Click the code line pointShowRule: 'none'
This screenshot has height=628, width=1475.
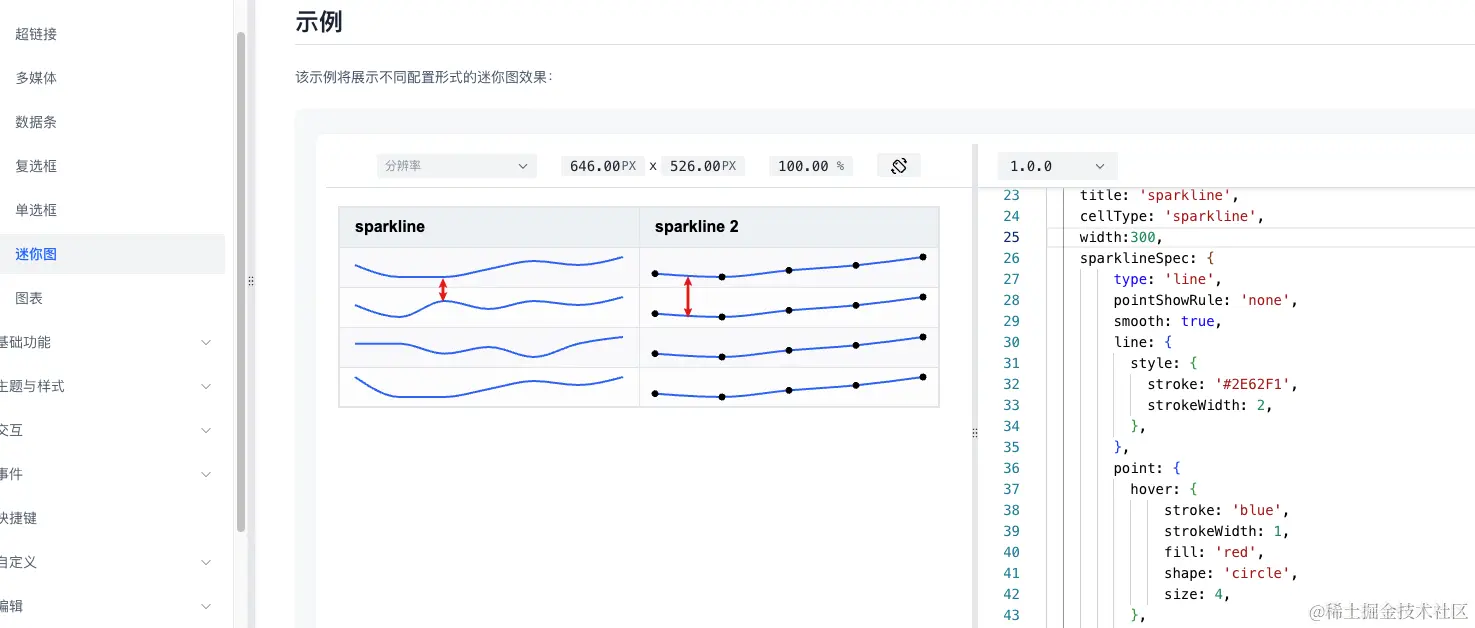(x=1205, y=300)
